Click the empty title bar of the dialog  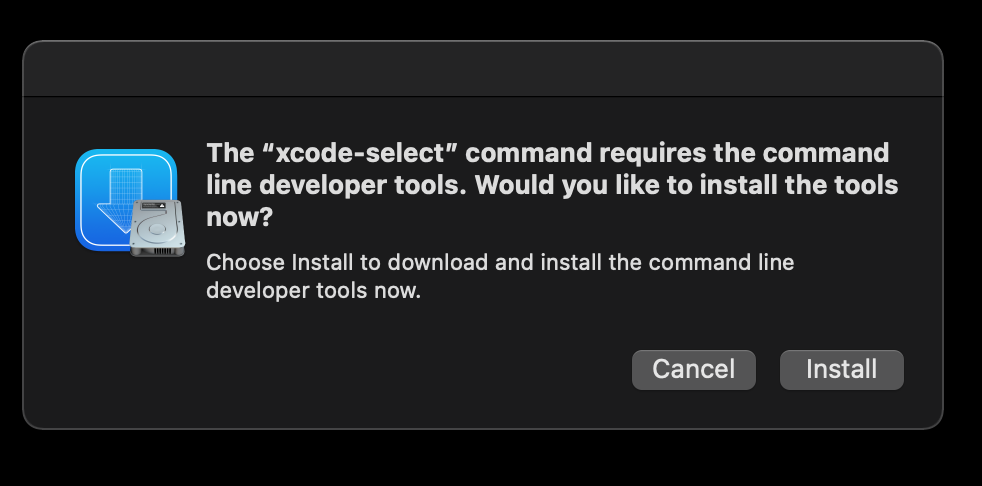pyautogui.click(x=482, y=69)
